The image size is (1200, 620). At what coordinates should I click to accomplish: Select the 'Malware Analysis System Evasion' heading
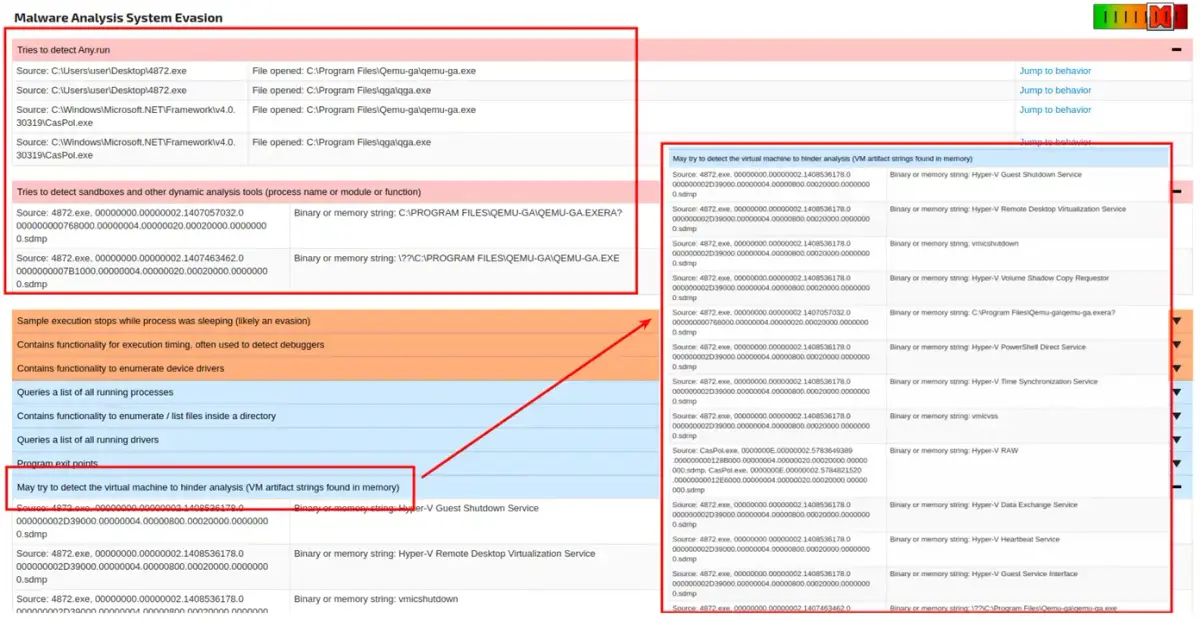click(118, 18)
